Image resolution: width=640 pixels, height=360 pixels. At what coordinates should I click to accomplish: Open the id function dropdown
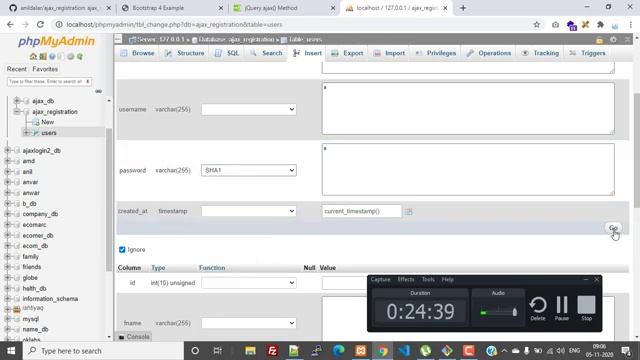coord(249,282)
